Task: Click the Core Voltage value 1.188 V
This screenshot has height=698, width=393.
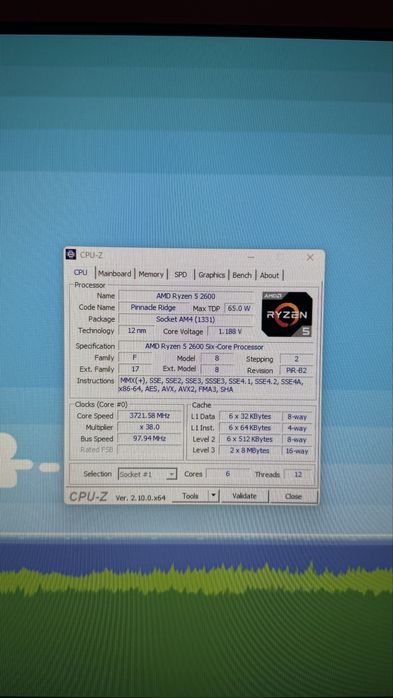Action: 230,332
